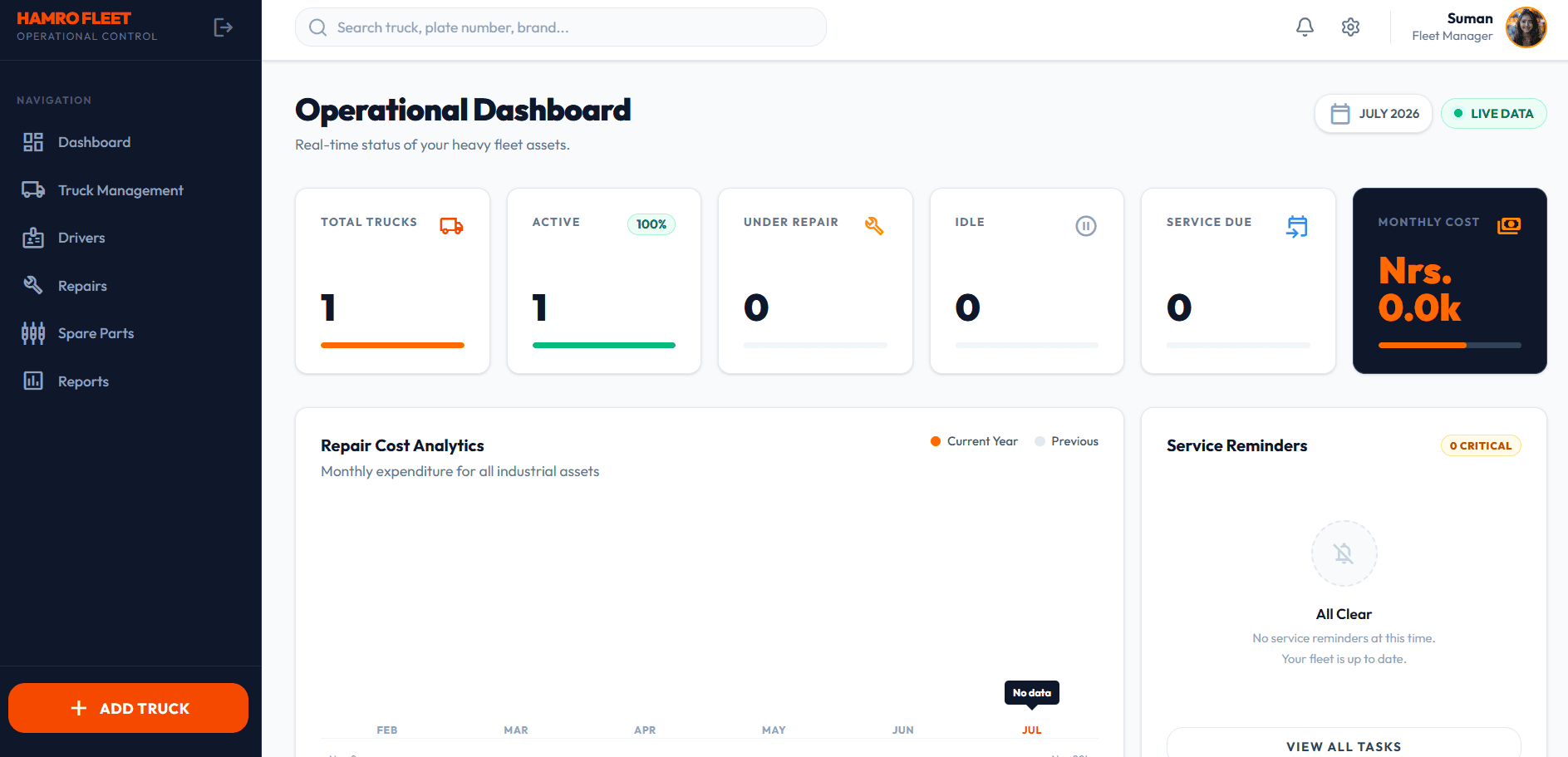
Task: Toggle Previous legend series
Action: (1066, 441)
